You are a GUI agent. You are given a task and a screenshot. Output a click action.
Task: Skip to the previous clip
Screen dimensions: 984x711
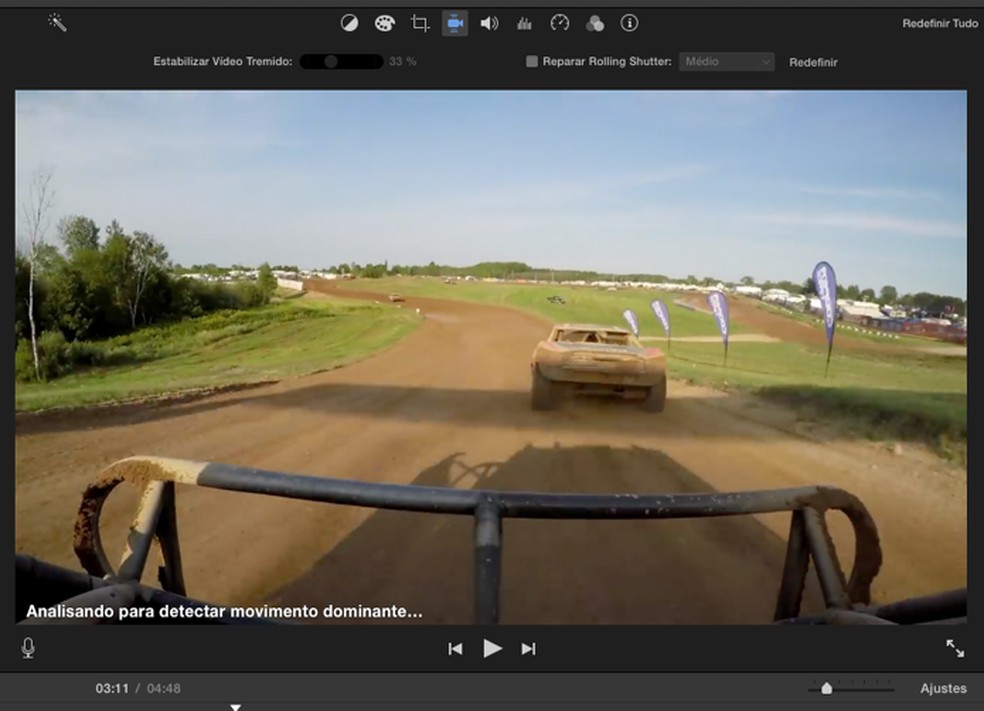coord(455,648)
